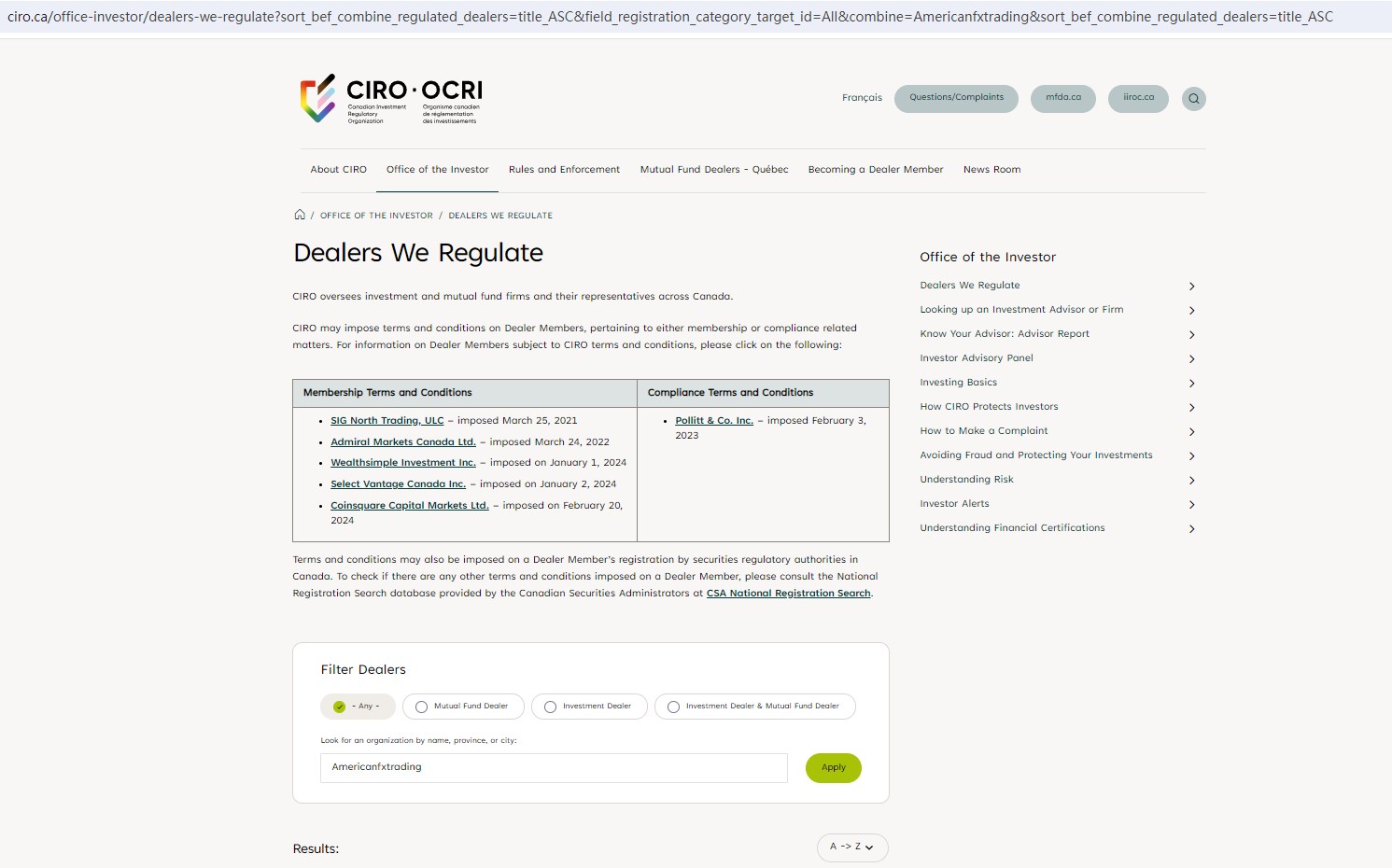
Task: Open Looking up an Investment Advisor or Firm
Action: [x=1021, y=310]
